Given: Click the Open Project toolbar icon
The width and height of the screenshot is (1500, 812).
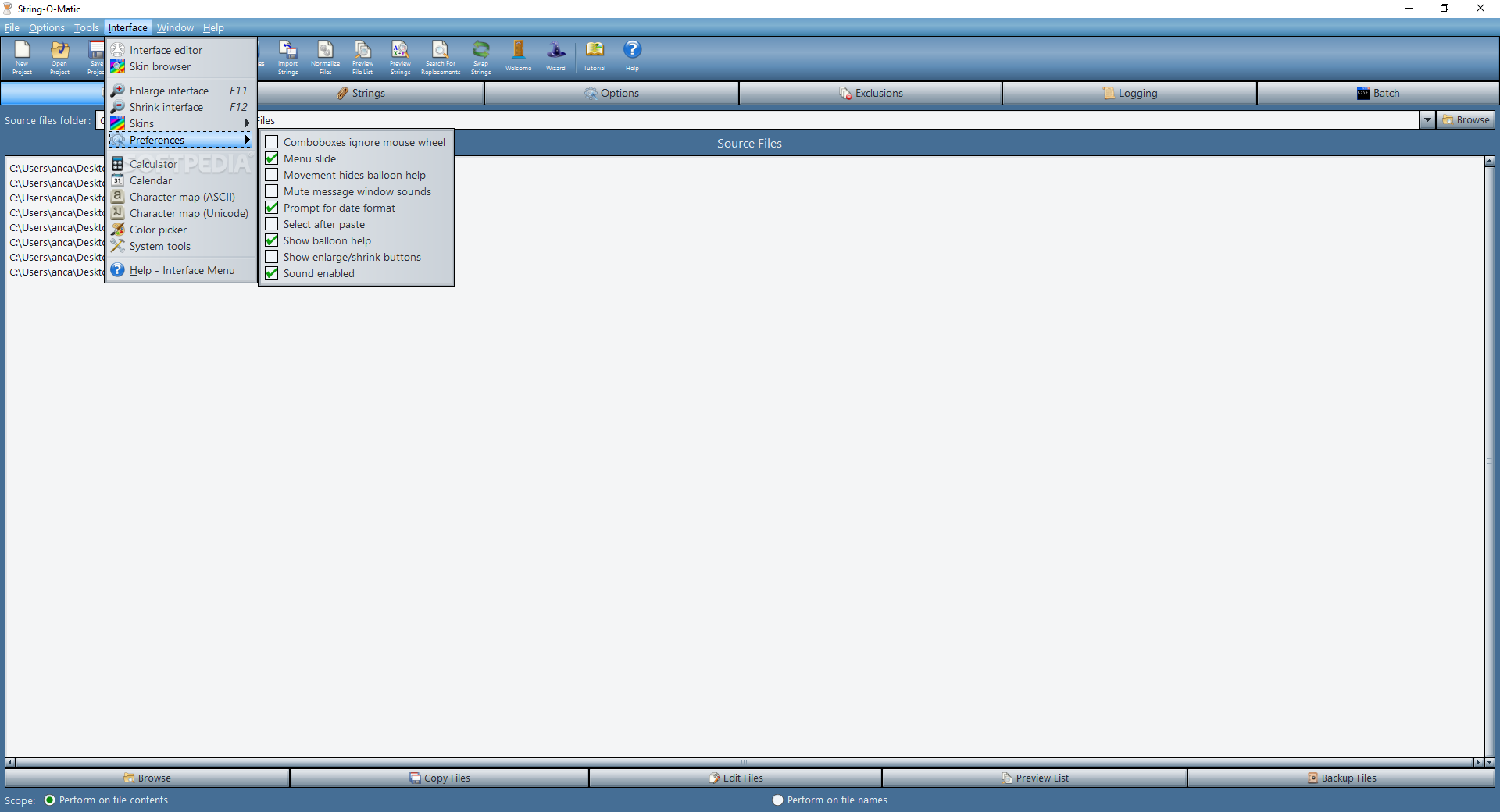Looking at the screenshot, I should [x=59, y=58].
